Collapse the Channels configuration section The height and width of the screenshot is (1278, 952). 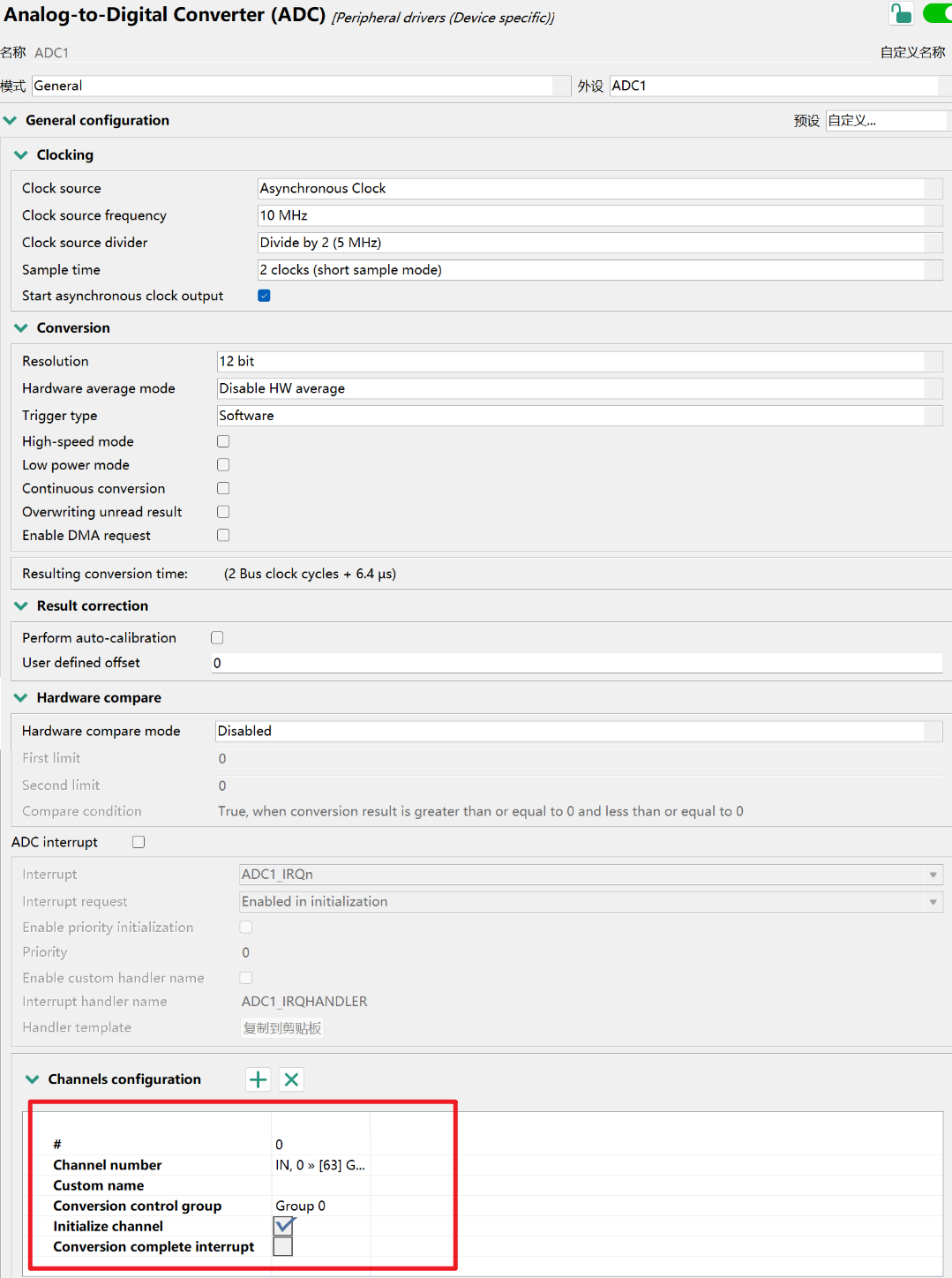click(x=33, y=1079)
